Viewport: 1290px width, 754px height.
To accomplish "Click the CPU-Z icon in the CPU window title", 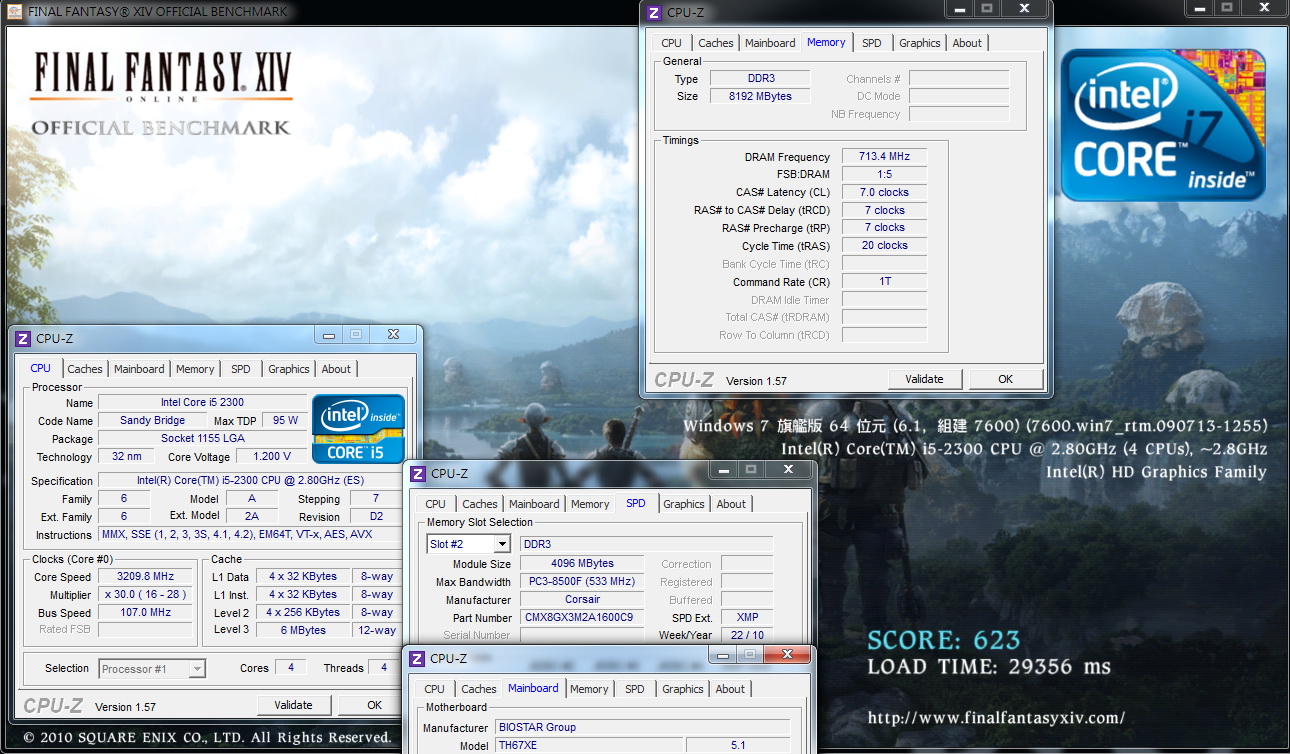I will click(x=23, y=339).
